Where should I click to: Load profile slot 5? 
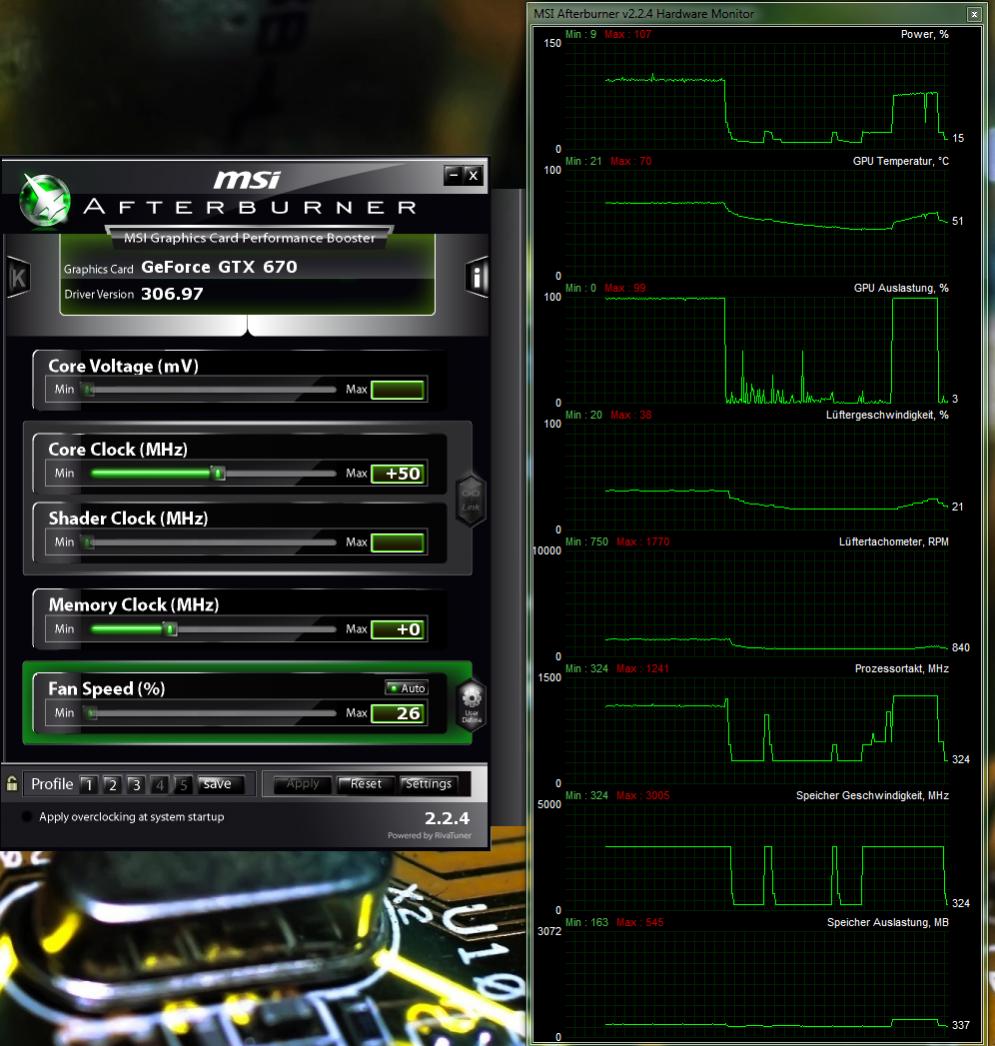click(183, 784)
